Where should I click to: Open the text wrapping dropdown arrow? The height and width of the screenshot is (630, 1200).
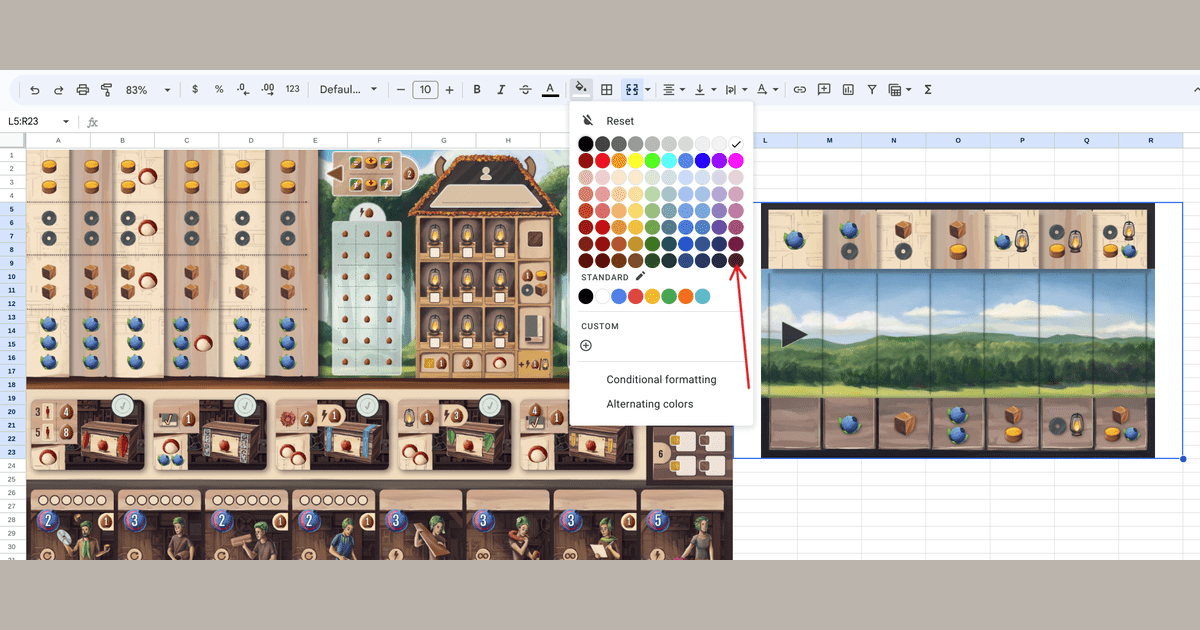click(744, 89)
